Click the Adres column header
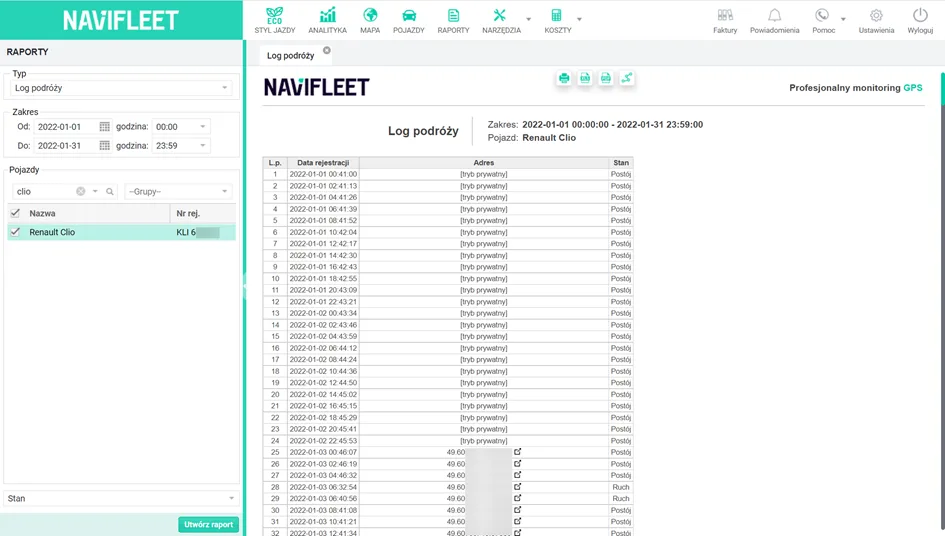 (484, 163)
